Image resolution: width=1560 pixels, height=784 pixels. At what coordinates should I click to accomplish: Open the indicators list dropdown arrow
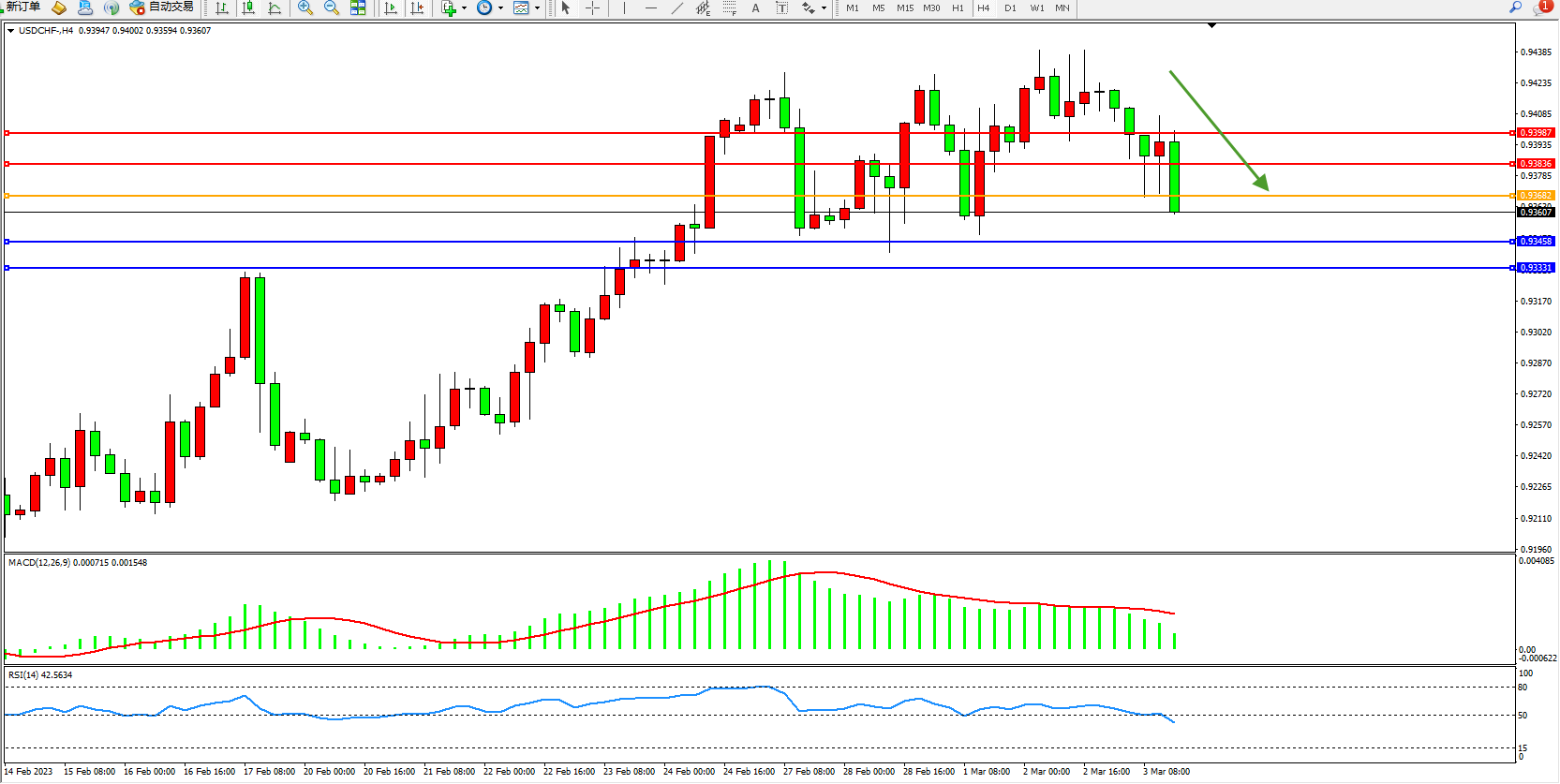pyautogui.click(x=464, y=7)
